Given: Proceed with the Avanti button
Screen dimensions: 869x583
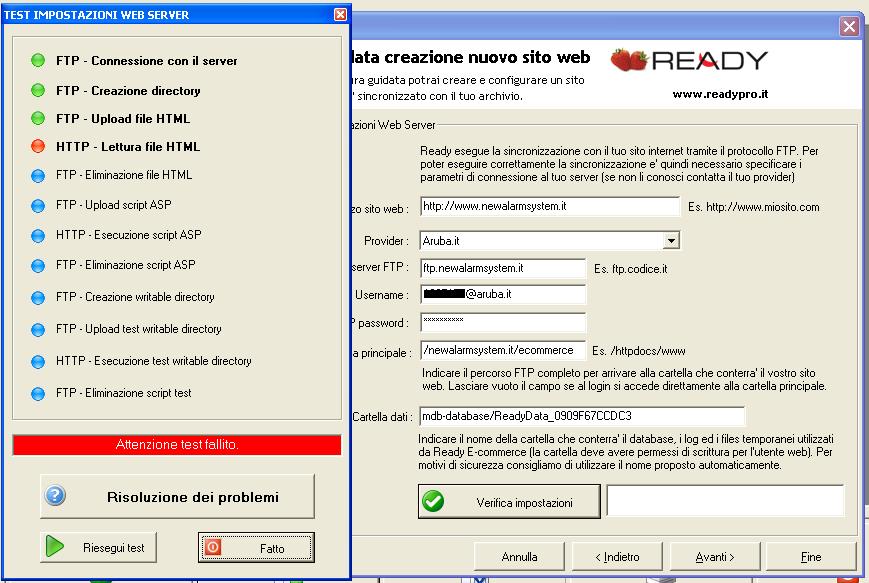Looking at the screenshot, I should click(715, 556).
